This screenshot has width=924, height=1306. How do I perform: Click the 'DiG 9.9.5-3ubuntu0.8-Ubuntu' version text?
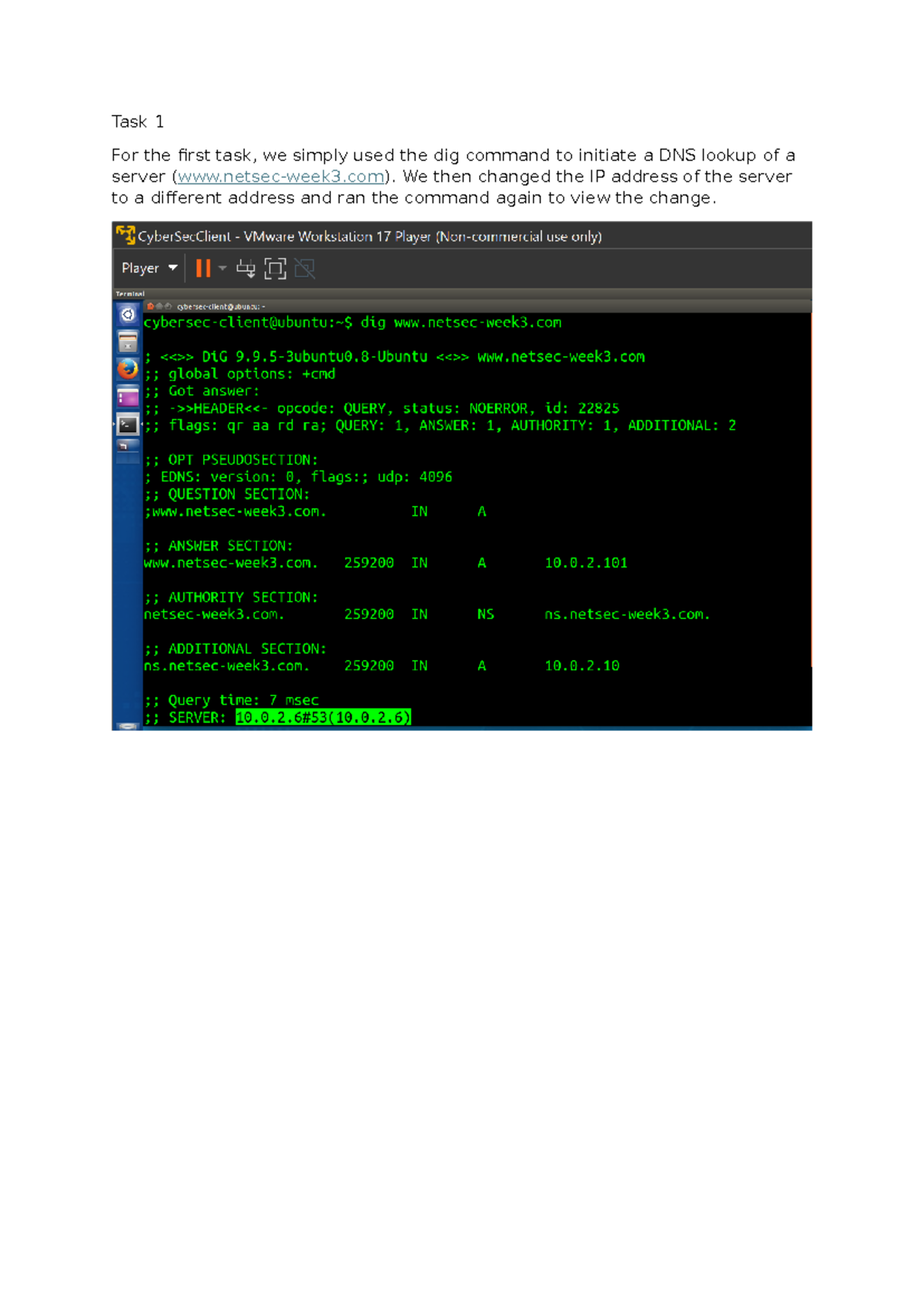pyautogui.click(x=315, y=357)
